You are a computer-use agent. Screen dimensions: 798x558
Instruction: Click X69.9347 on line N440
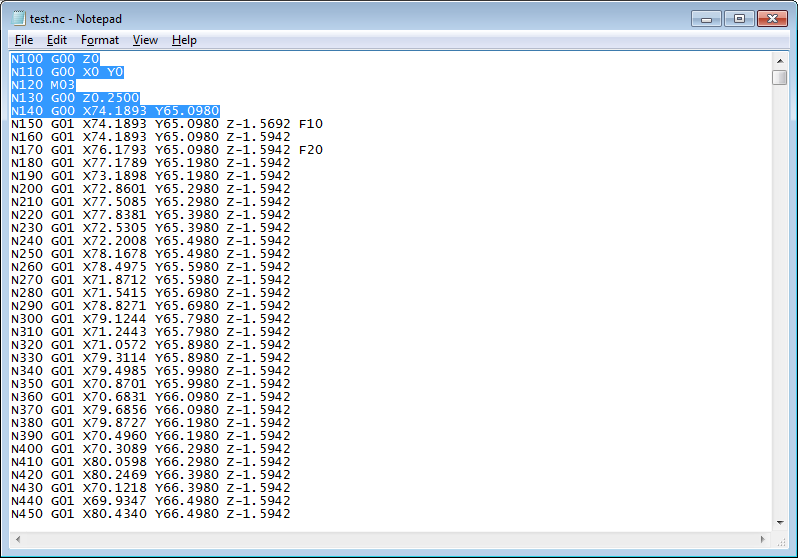pyautogui.click(x=115, y=500)
